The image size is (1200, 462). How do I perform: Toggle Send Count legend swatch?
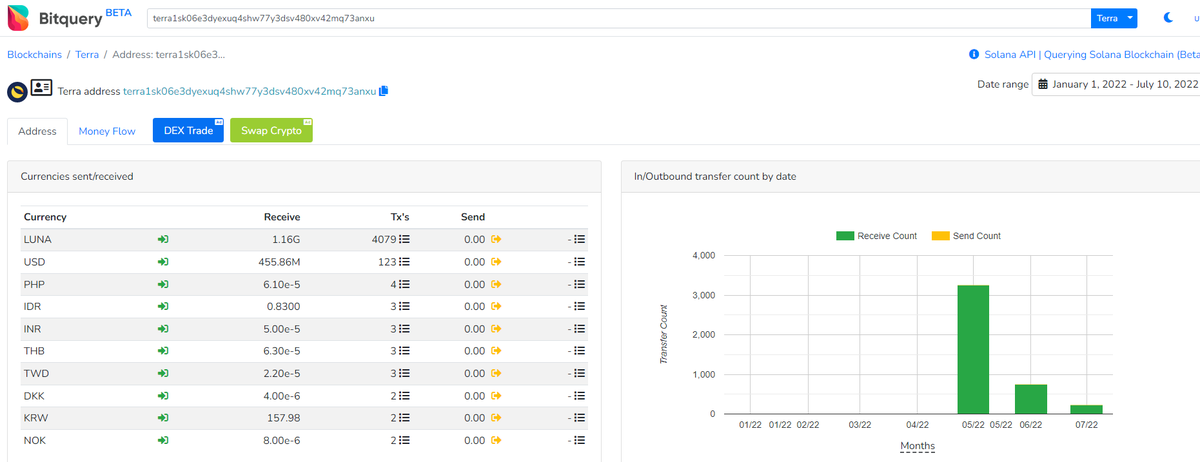click(940, 236)
